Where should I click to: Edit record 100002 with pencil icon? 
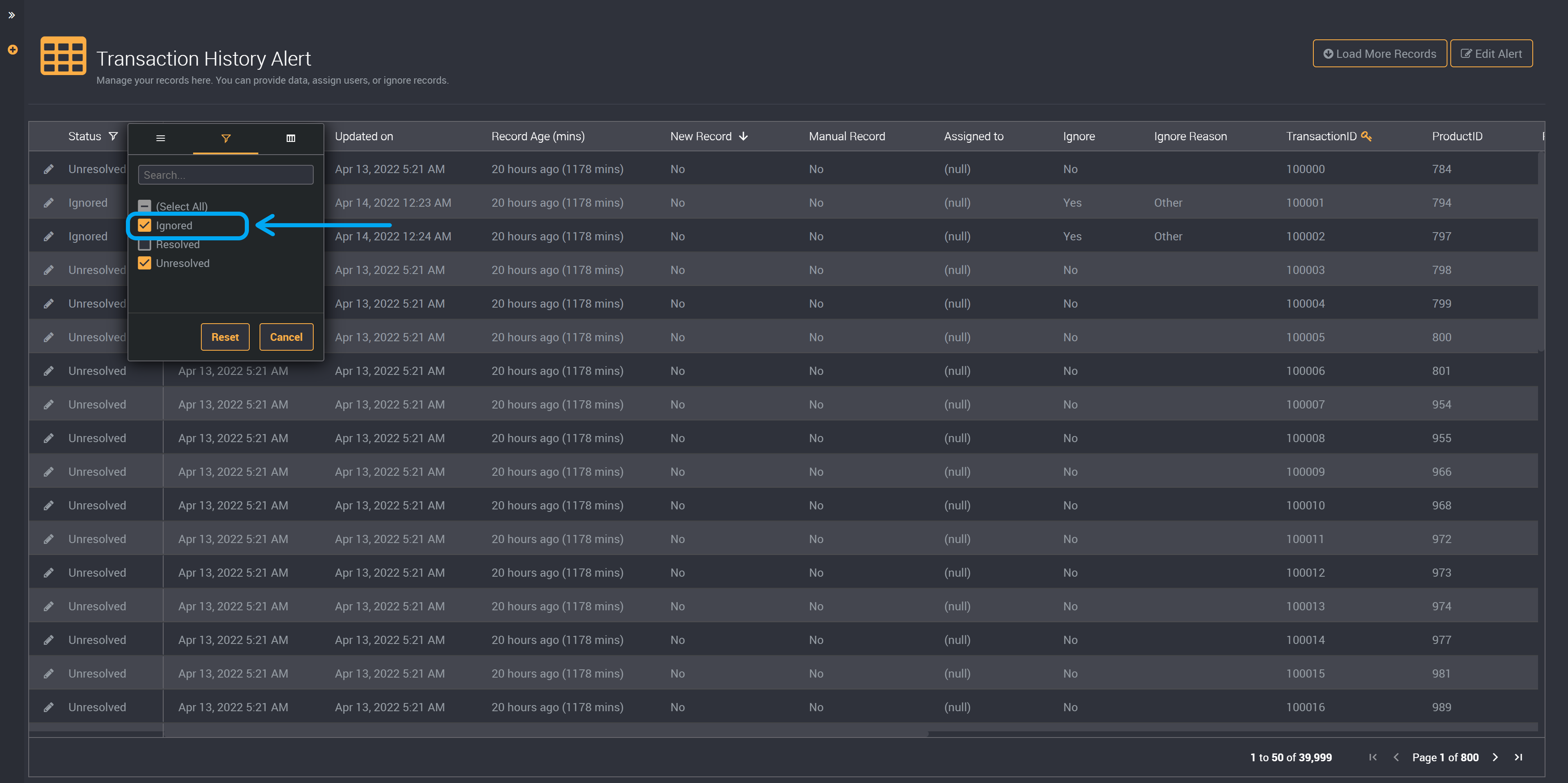point(49,236)
